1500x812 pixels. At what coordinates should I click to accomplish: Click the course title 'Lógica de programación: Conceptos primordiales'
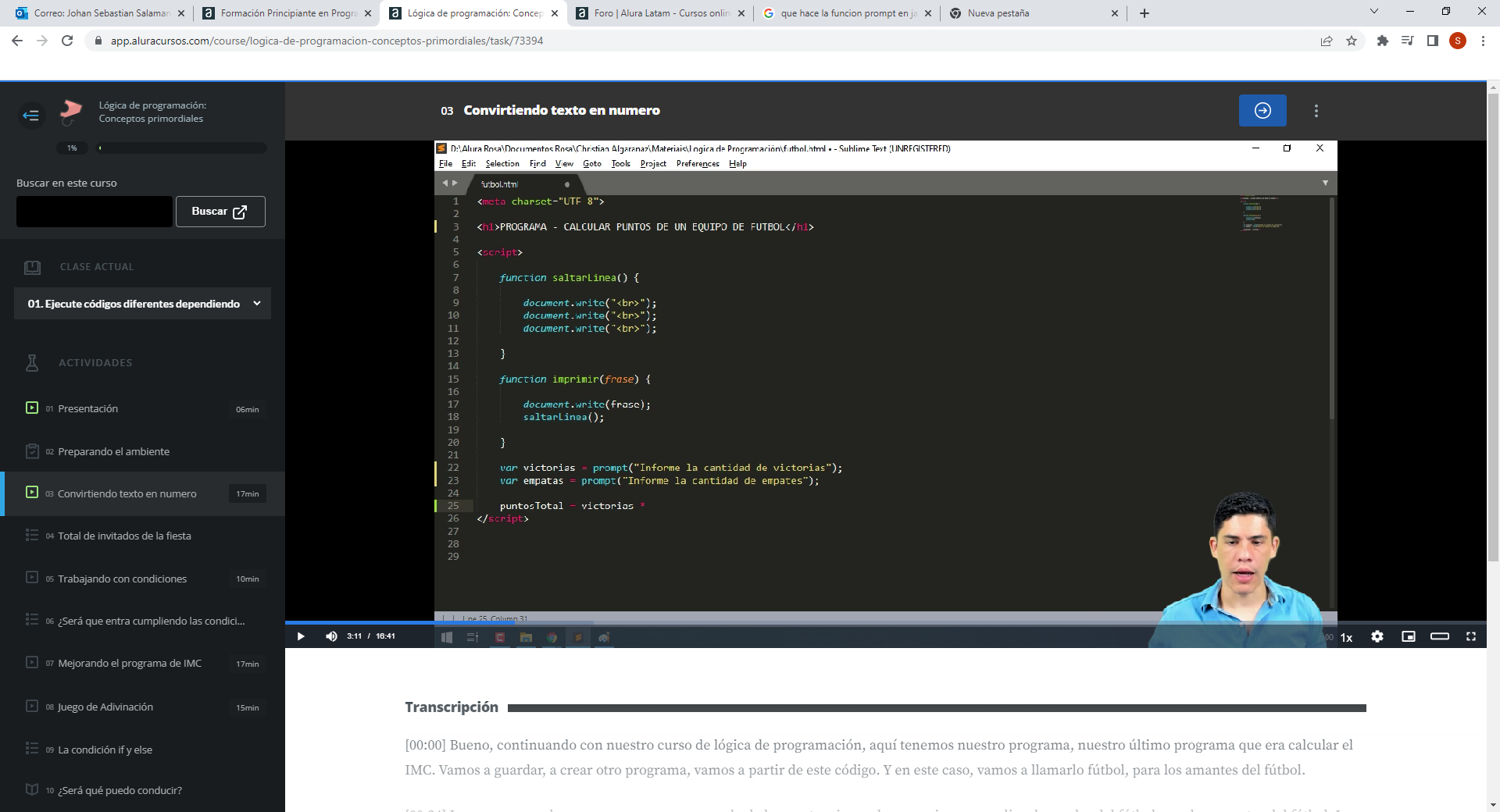152,112
